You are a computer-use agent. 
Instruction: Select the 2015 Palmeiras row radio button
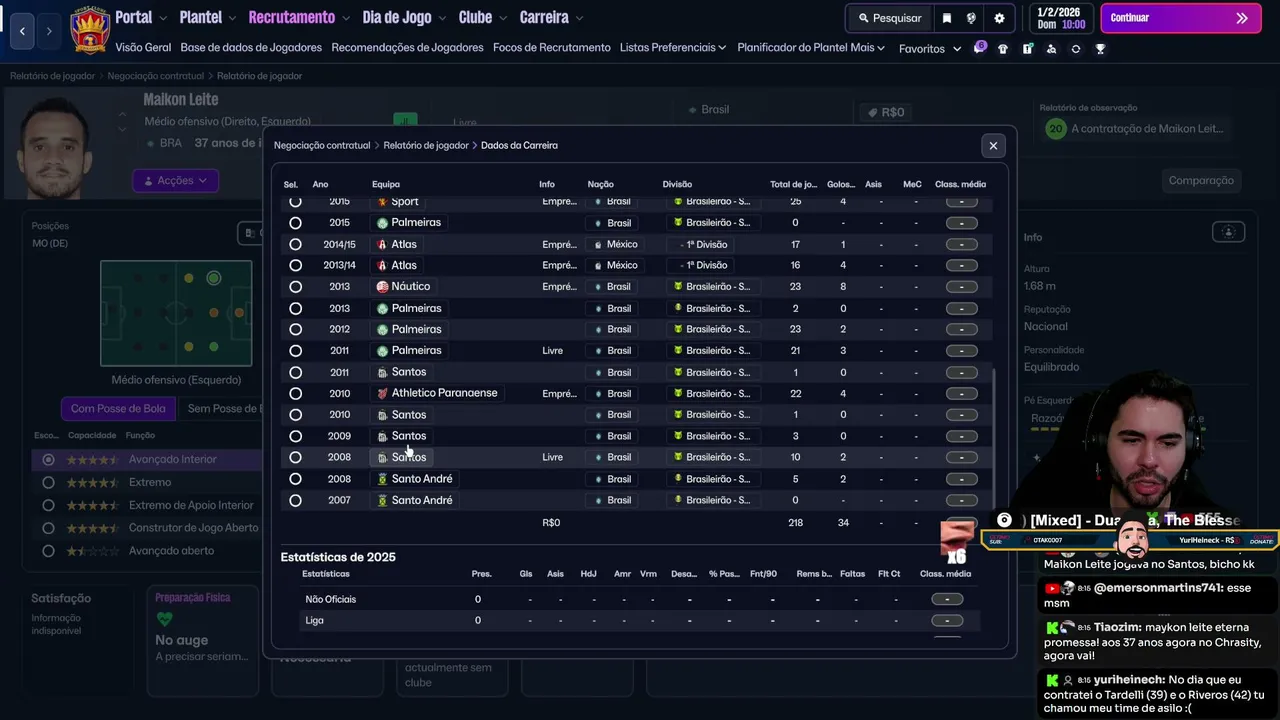[295, 223]
